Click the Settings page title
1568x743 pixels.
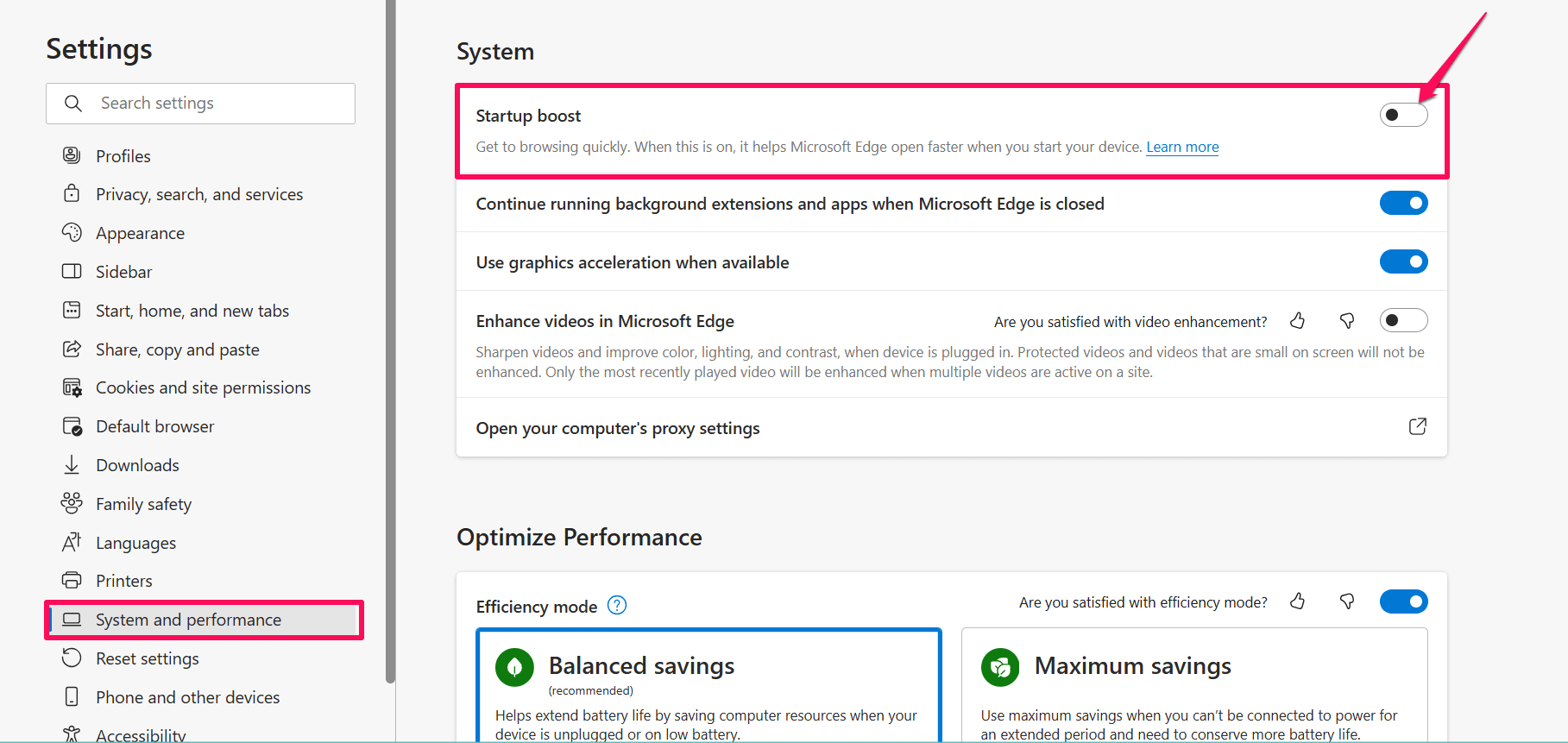(x=99, y=48)
